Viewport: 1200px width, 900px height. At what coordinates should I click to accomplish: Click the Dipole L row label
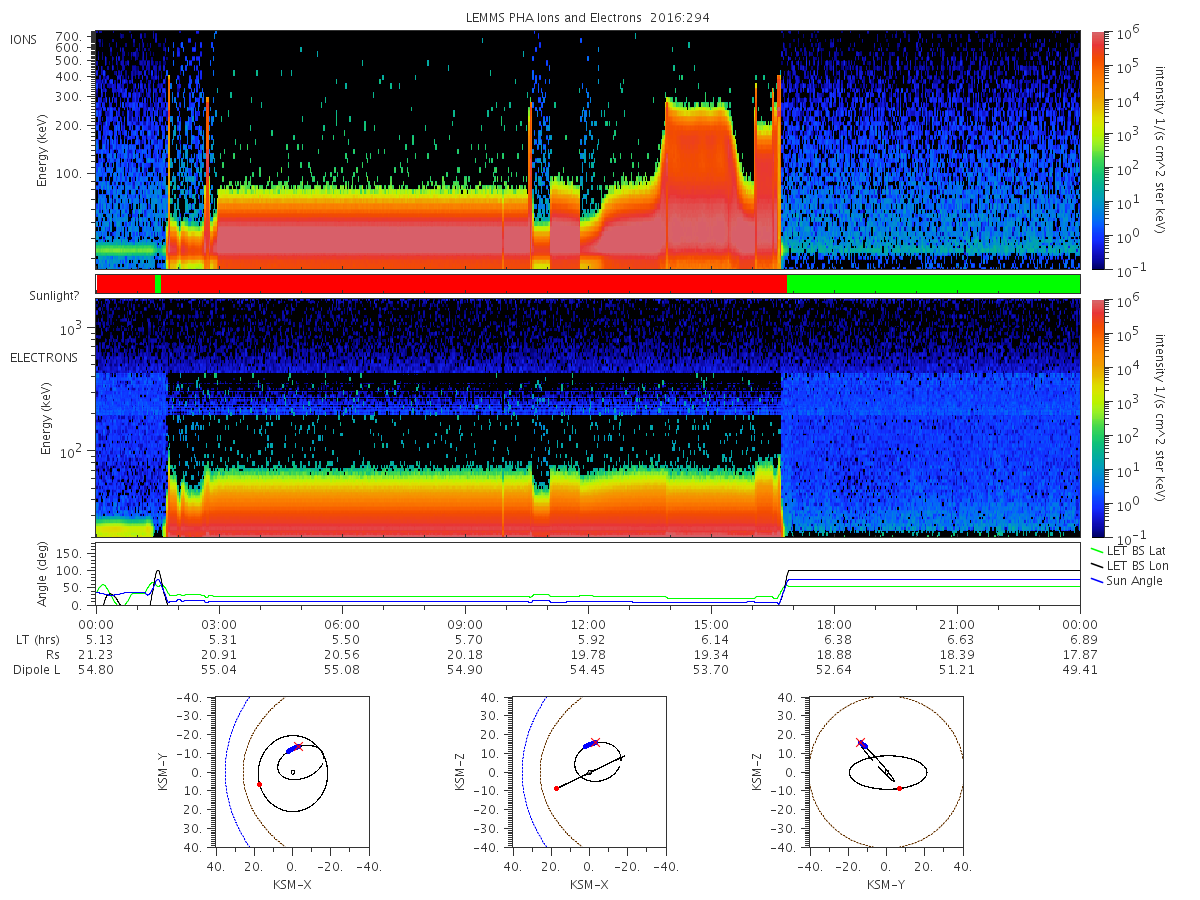tap(36, 669)
